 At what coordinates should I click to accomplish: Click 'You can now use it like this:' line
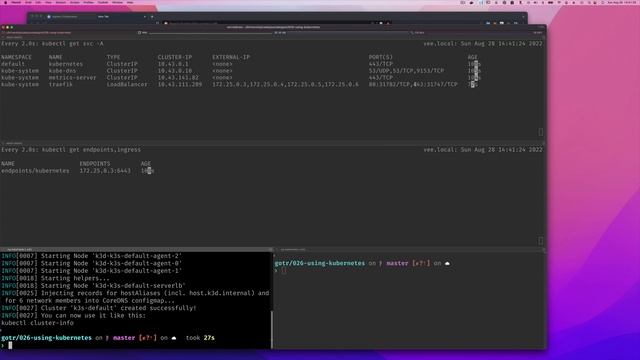[73, 316]
